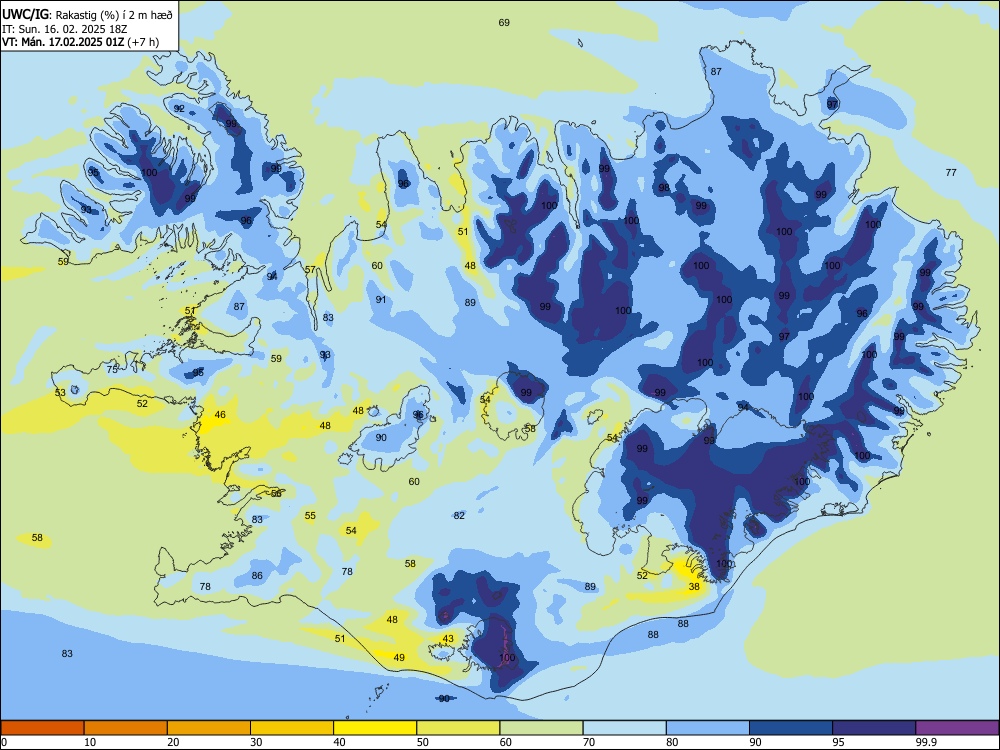1000x750 pixels.
Task: Click the dark orange 0–10 legend swatch
Action: (42, 728)
